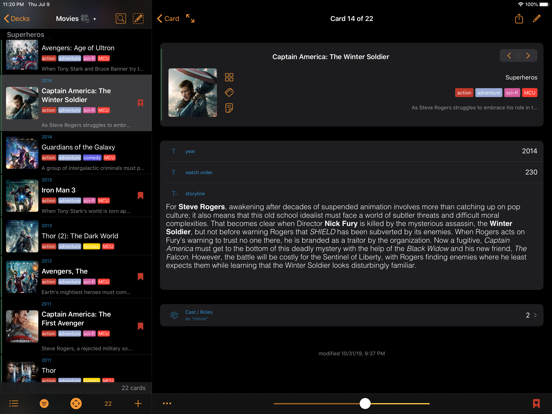This screenshot has height=414, width=552.
Task: Check the battery indicator in status bar
Action: tap(544, 4)
